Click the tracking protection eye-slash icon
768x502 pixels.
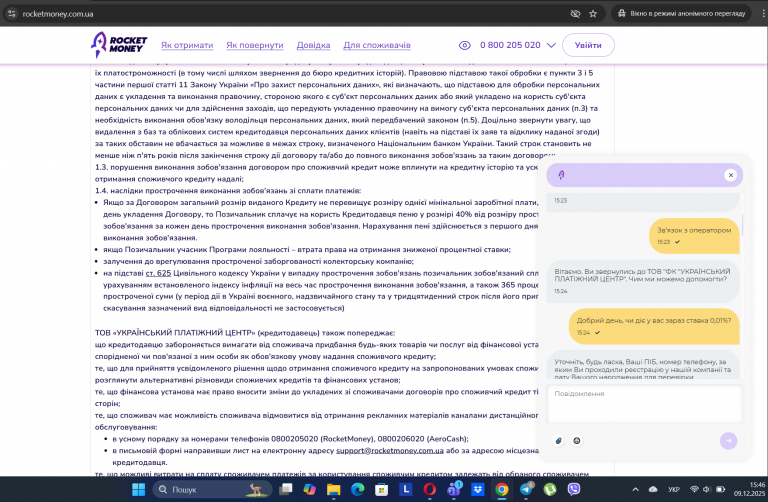[575, 14]
